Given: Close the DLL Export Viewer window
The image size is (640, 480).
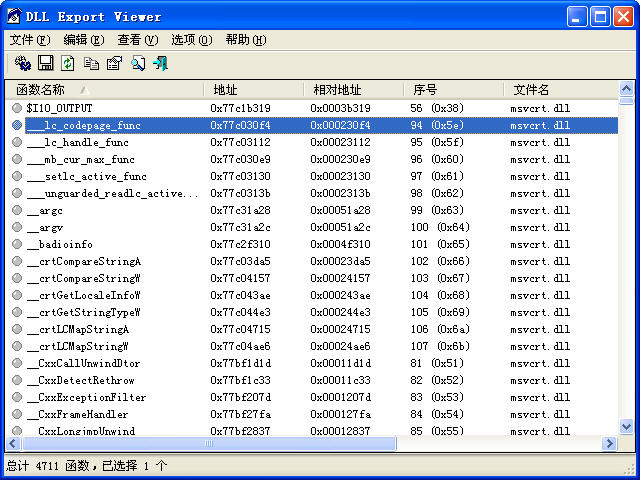Looking at the screenshot, I should 624,17.
